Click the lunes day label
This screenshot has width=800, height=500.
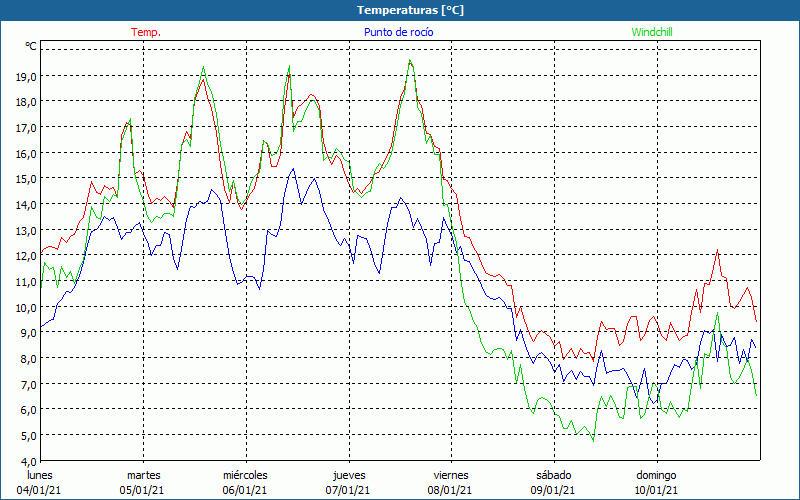39,475
